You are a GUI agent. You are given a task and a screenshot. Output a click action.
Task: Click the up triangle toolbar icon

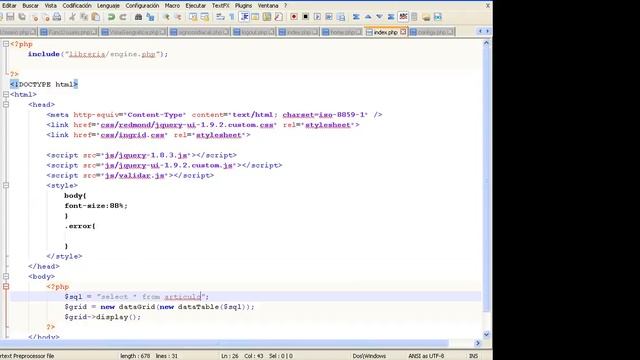pos(368,17)
